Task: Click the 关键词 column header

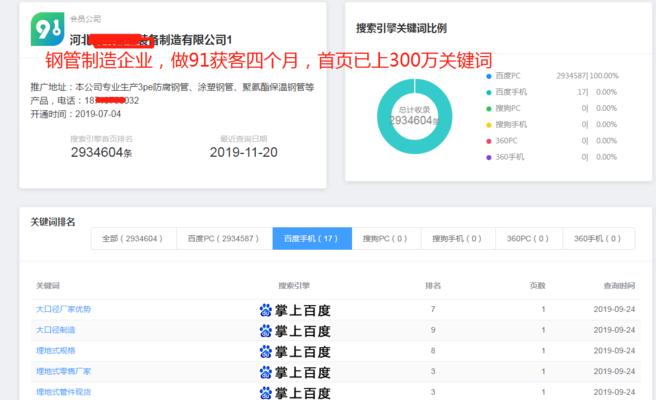Action: [x=48, y=286]
